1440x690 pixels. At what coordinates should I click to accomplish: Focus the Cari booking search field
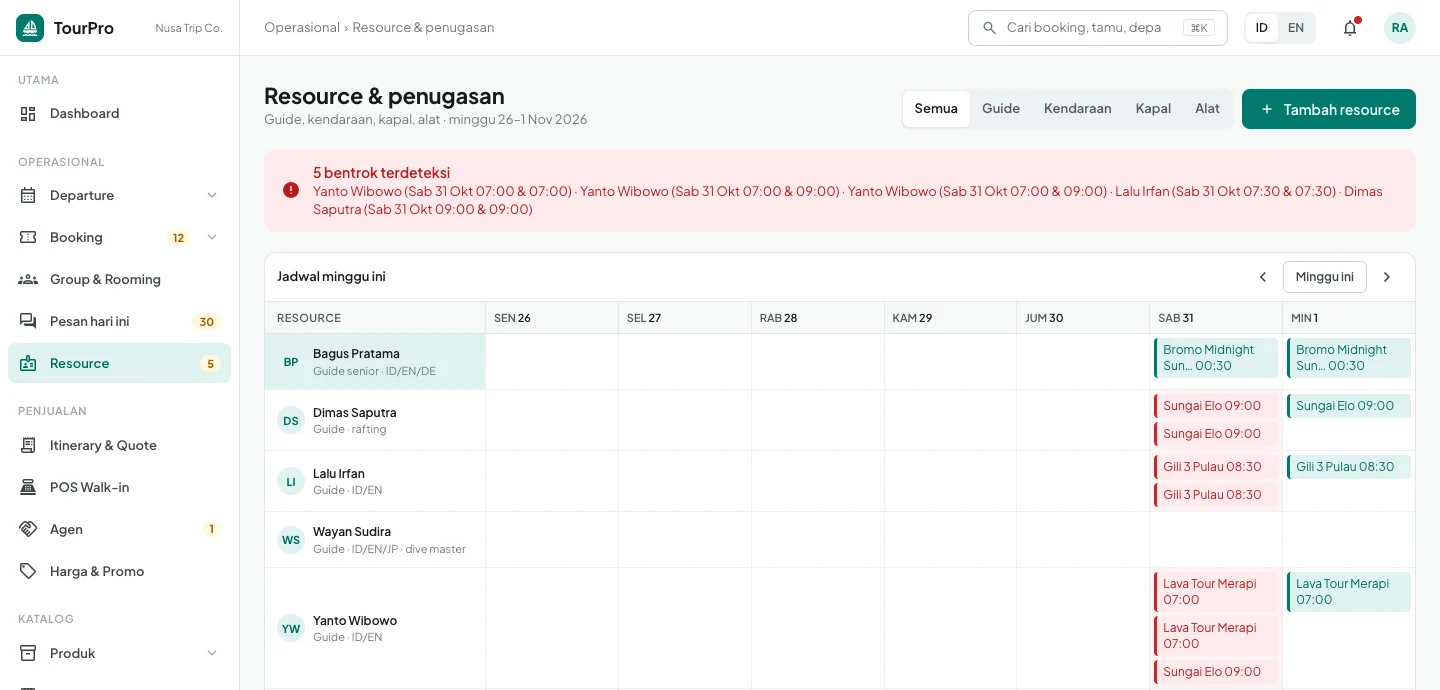click(1098, 28)
